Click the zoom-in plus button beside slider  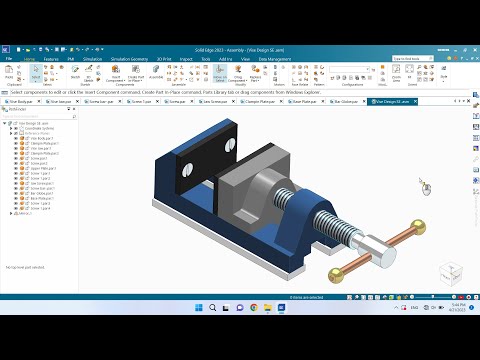(x=454, y=297)
